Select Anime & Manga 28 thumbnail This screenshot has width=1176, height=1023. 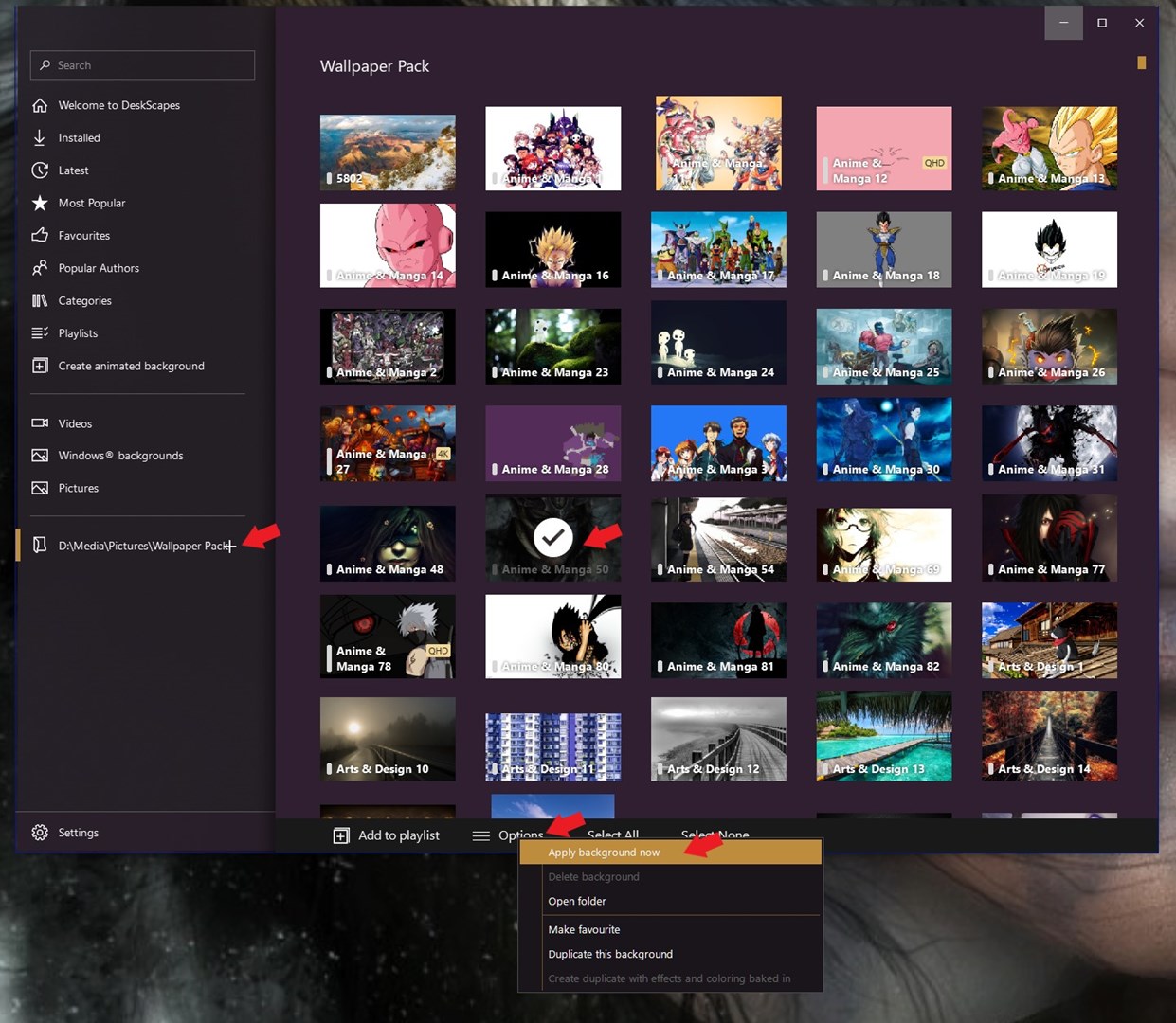(553, 443)
